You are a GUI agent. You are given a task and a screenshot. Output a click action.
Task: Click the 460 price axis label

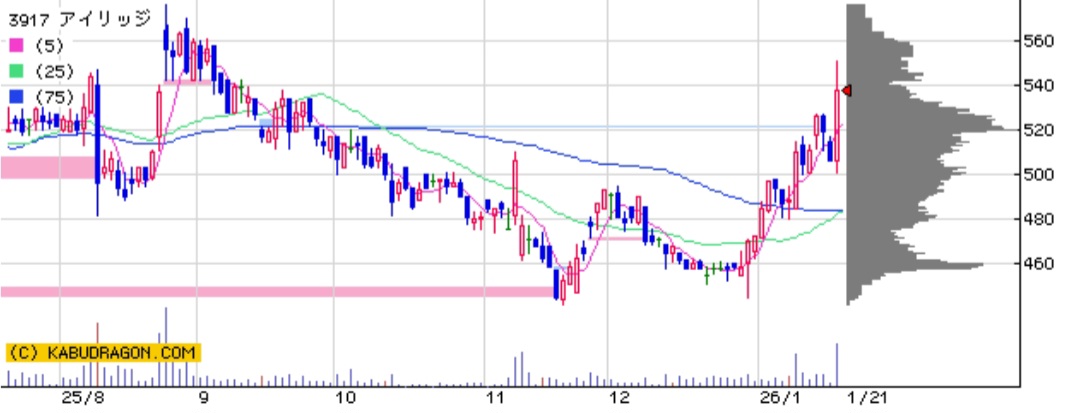(x=1043, y=264)
